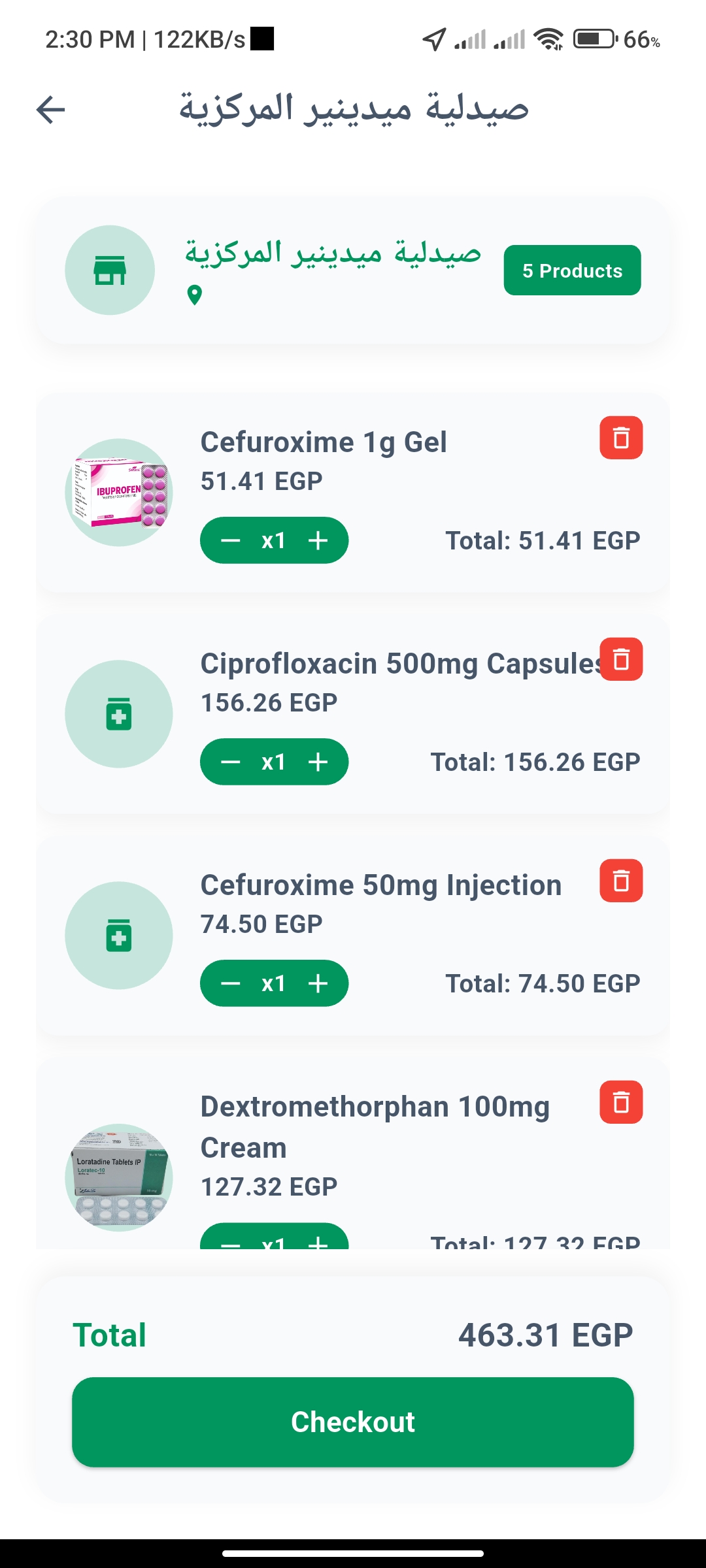Delete Cefuroxime 1g Gel from cart

(621, 438)
